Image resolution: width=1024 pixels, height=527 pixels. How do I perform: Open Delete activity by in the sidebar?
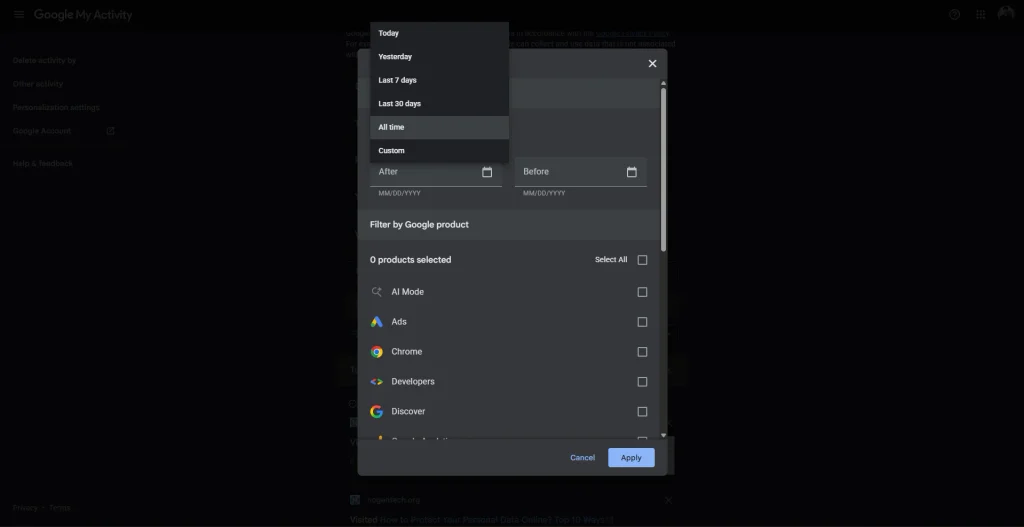(44, 60)
